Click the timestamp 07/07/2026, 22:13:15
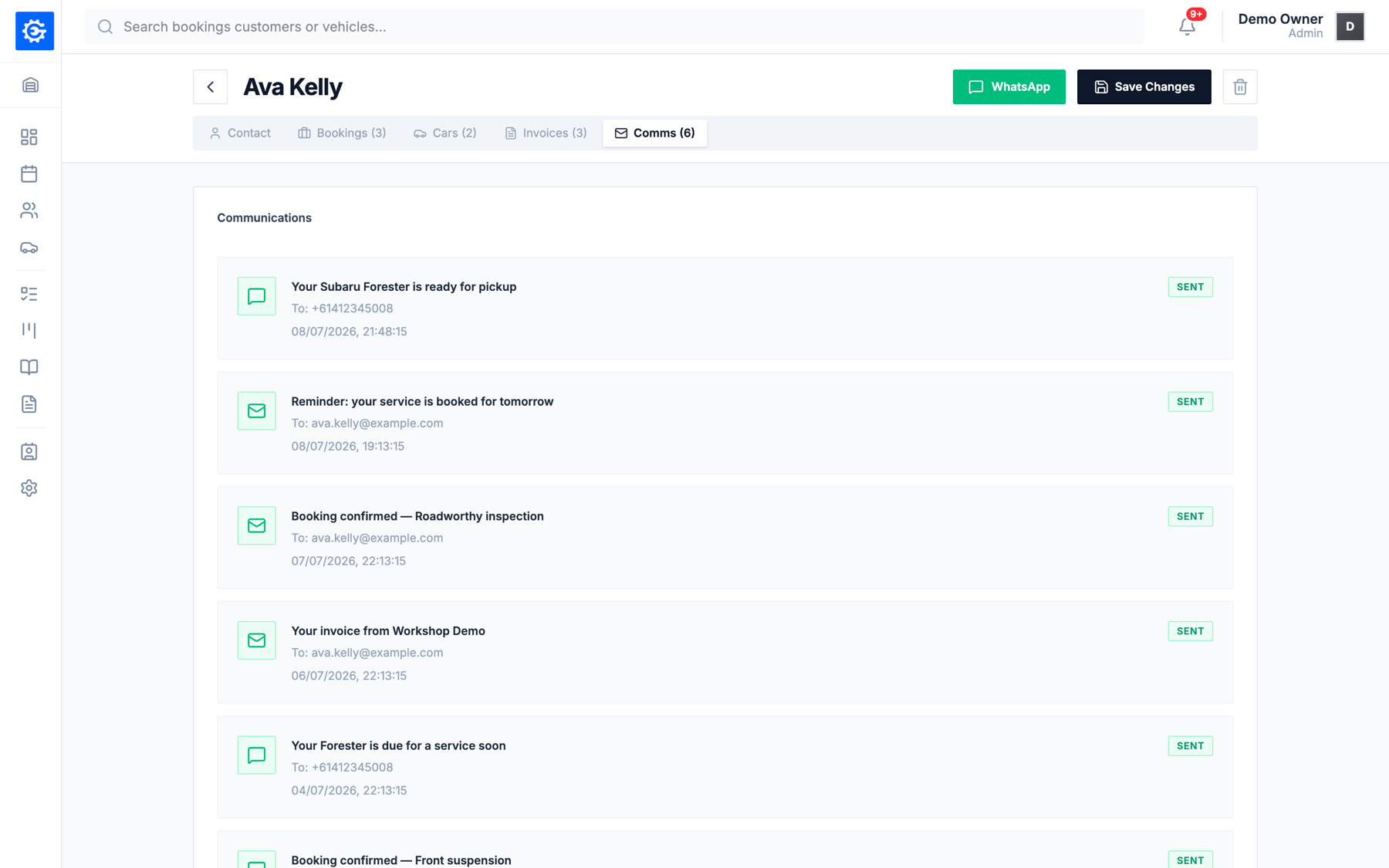This screenshot has height=868, width=1389. click(x=349, y=561)
